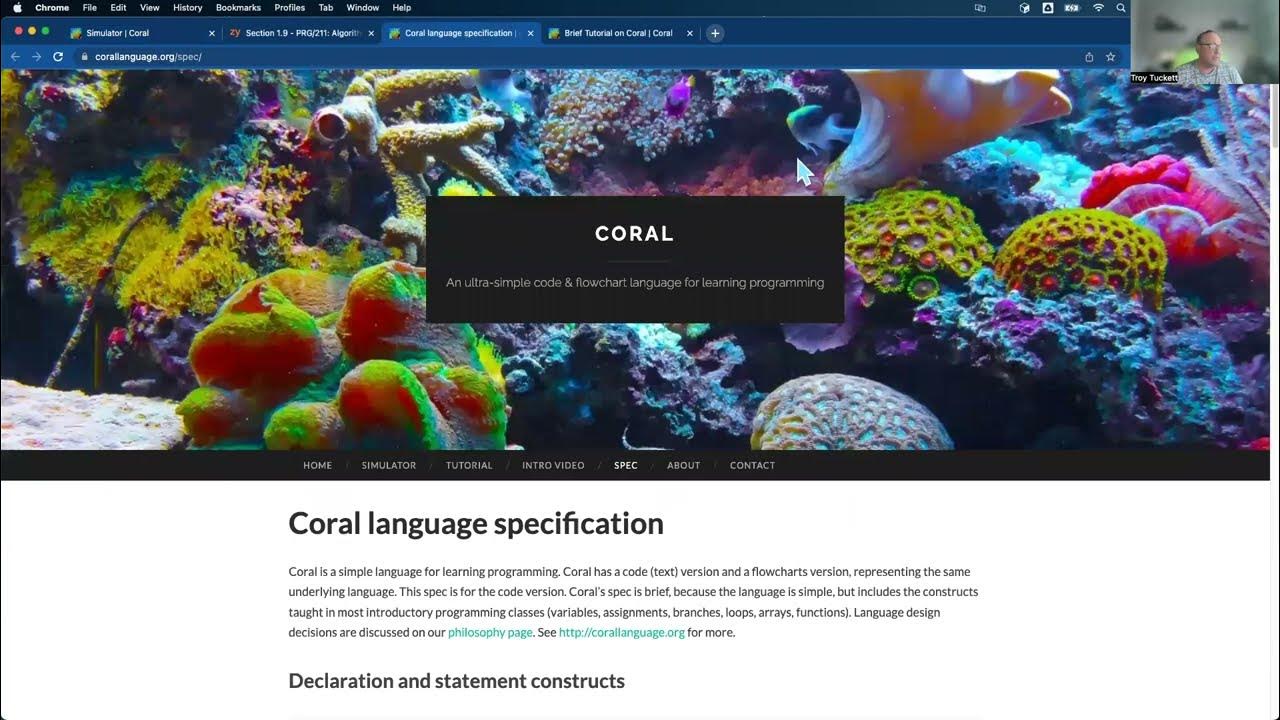View site security lock information
The width and height of the screenshot is (1280, 720).
(x=84, y=57)
